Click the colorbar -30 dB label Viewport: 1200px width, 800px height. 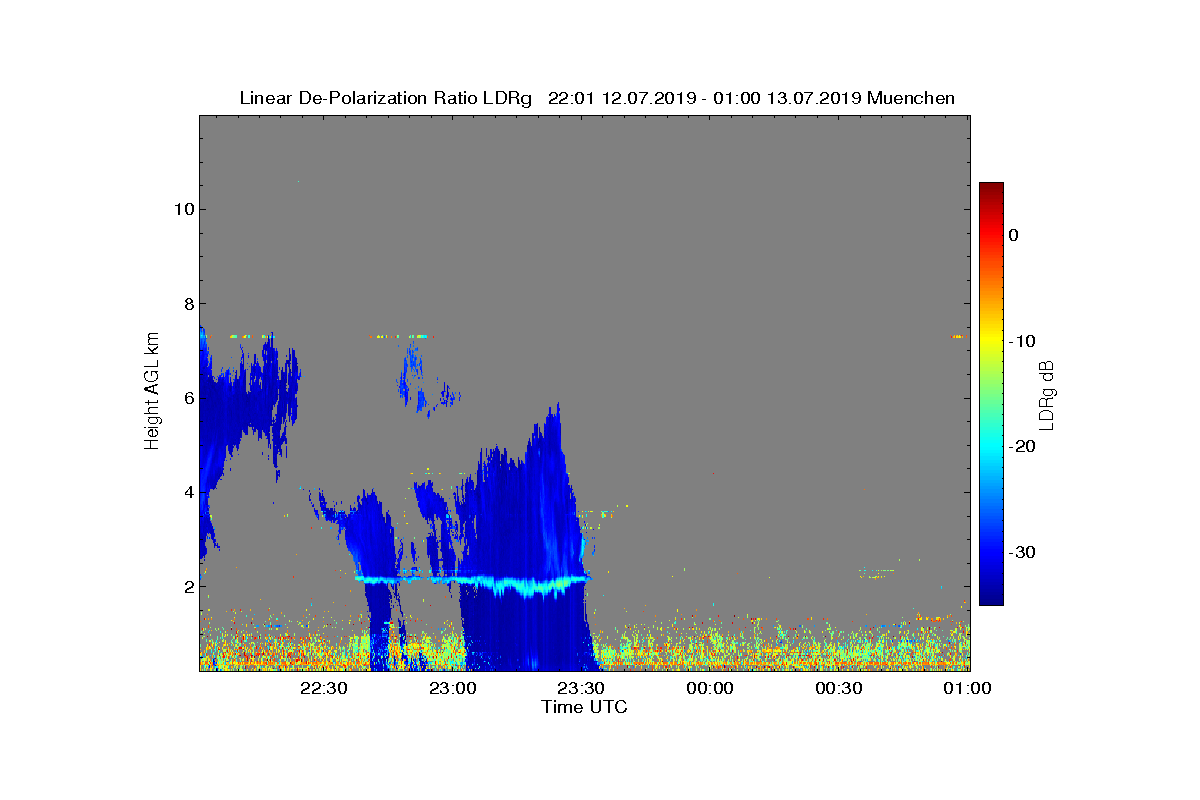pos(1021,552)
